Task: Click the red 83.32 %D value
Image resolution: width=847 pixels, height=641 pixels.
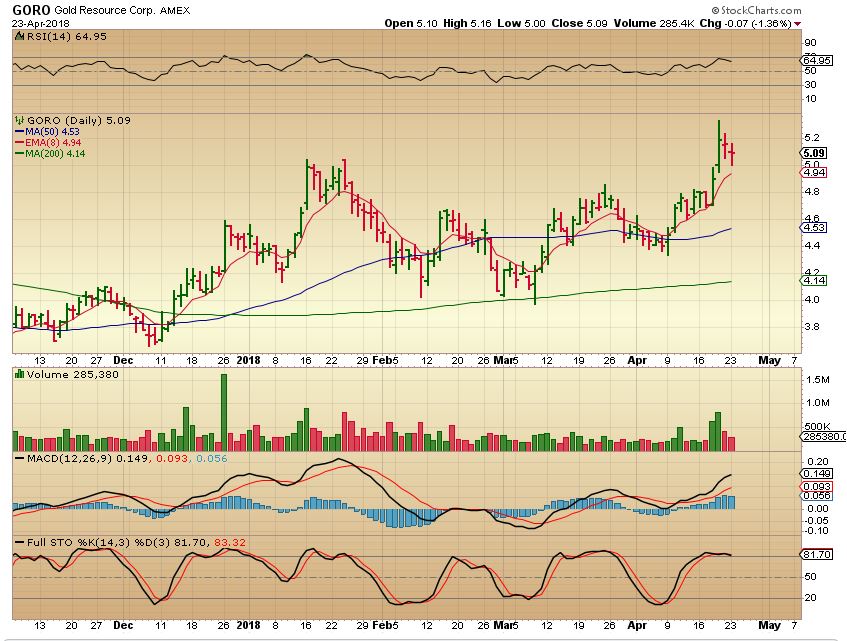Action: (x=230, y=542)
